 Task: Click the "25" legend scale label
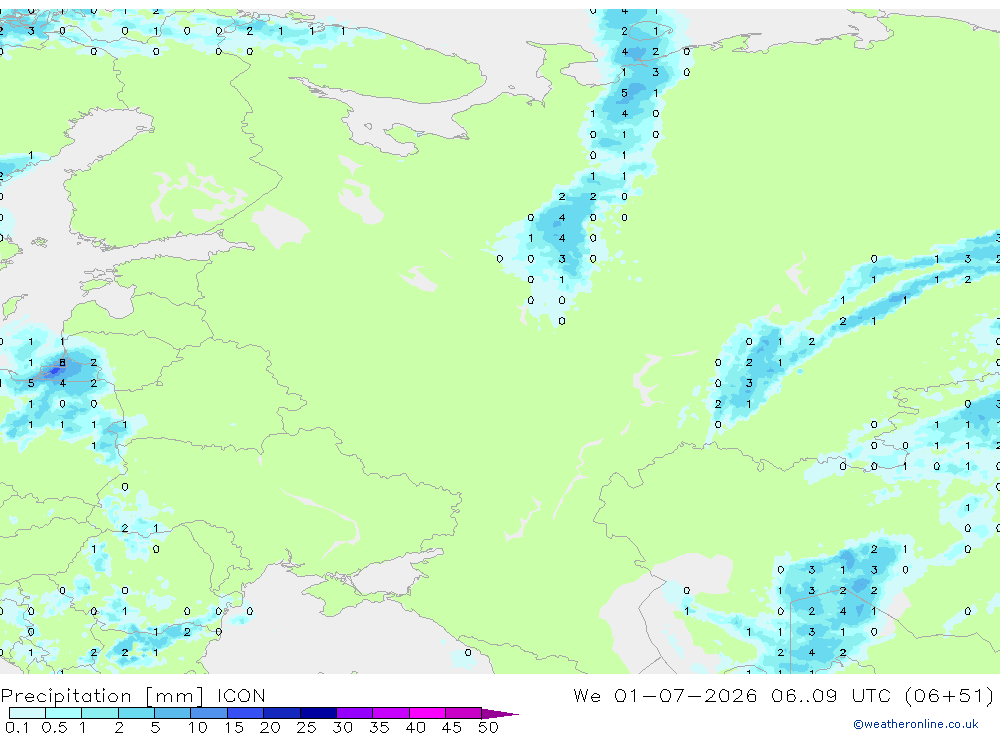point(306,727)
